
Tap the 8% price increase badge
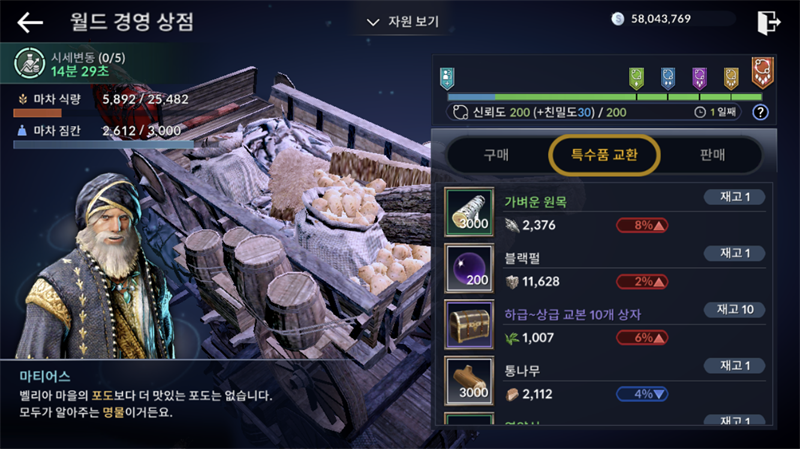642,225
